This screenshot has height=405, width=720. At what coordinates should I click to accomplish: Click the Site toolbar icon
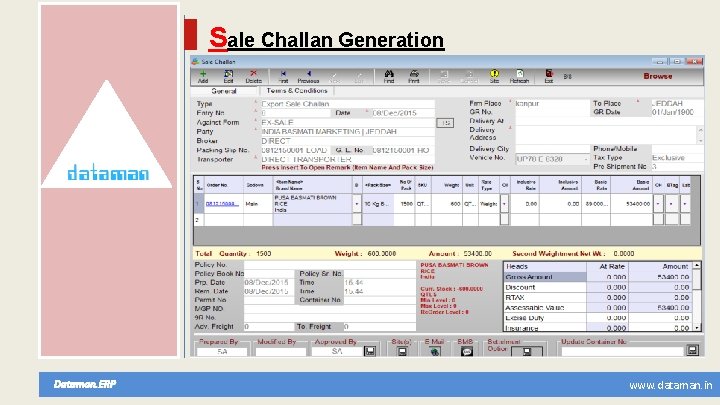click(494, 77)
